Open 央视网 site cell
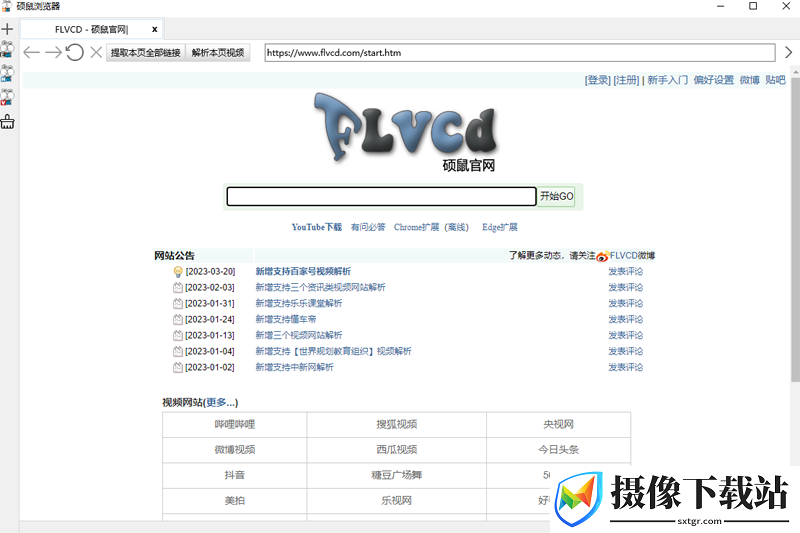 pos(559,424)
